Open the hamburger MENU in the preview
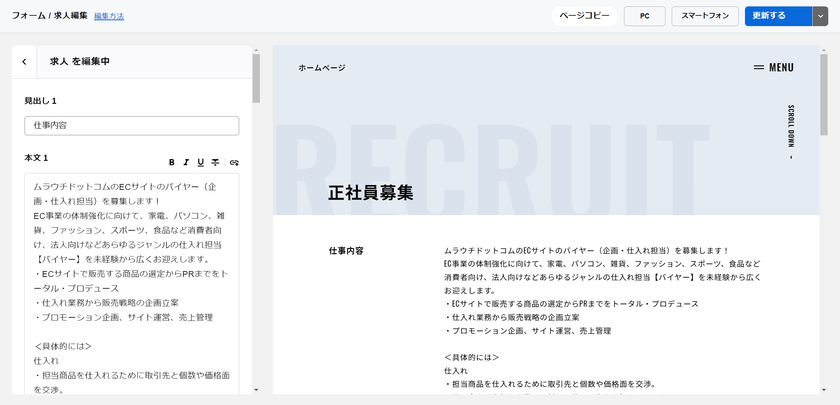This screenshot has width=840, height=405. click(x=773, y=67)
